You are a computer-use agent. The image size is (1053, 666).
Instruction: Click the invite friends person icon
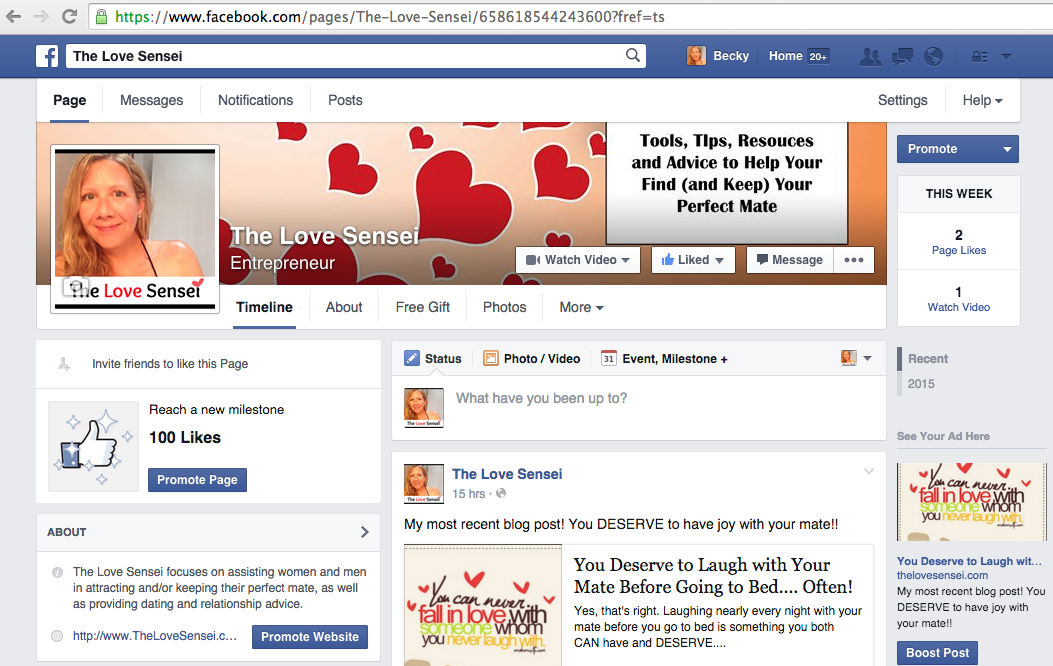64,364
